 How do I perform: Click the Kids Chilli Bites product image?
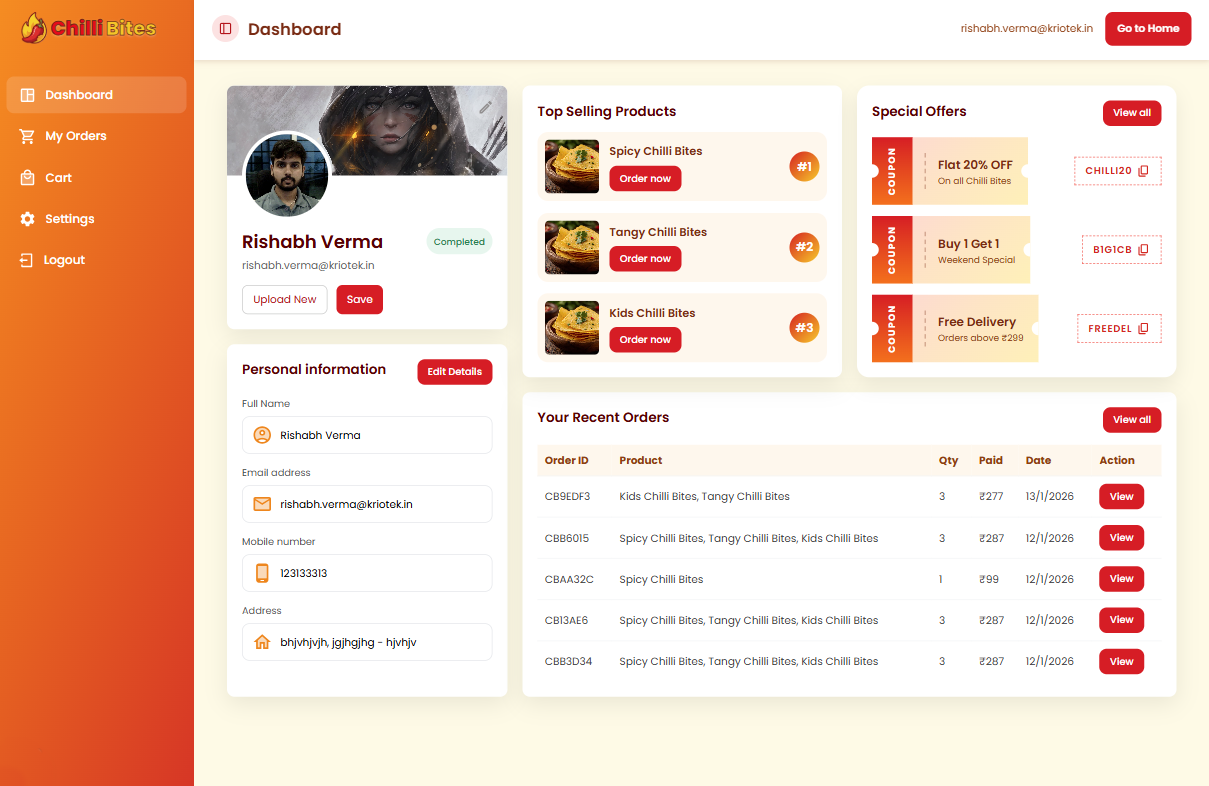click(572, 328)
